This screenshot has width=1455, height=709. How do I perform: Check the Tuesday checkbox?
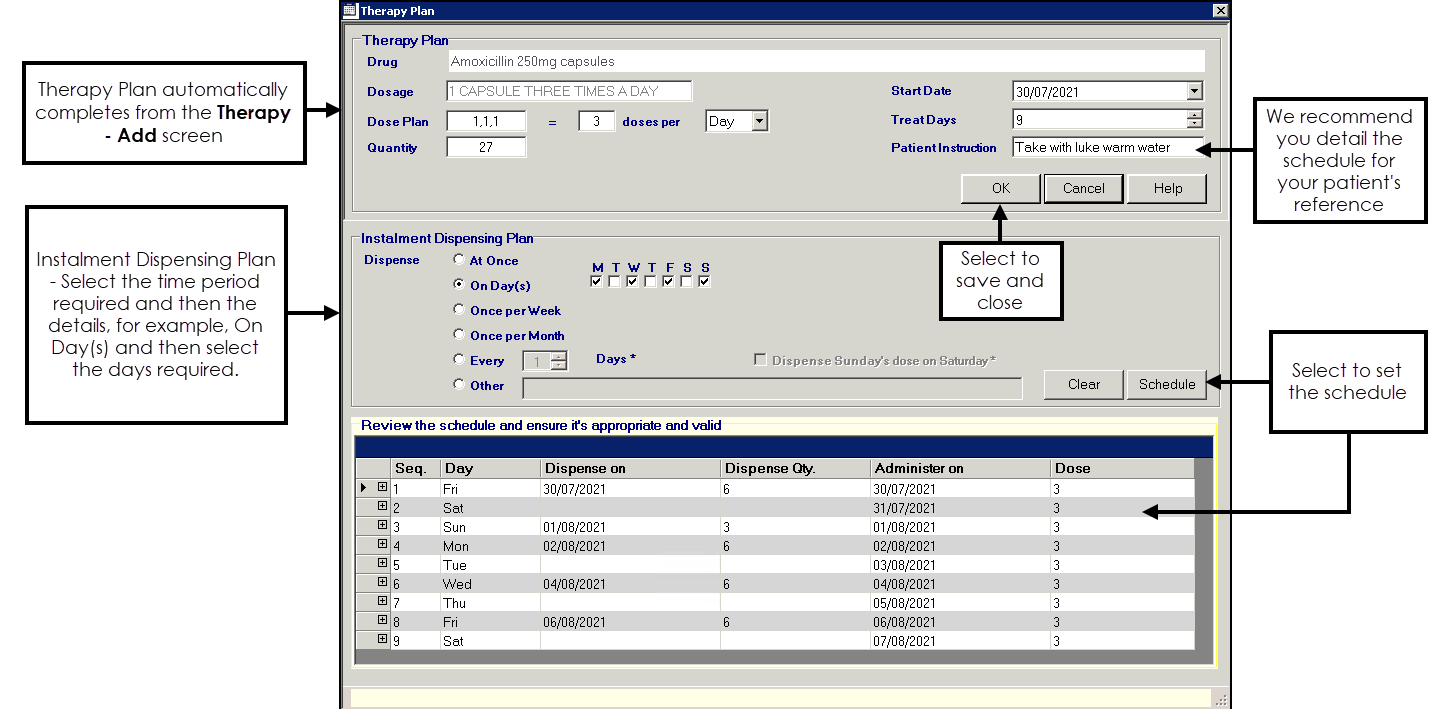(615, 282)
